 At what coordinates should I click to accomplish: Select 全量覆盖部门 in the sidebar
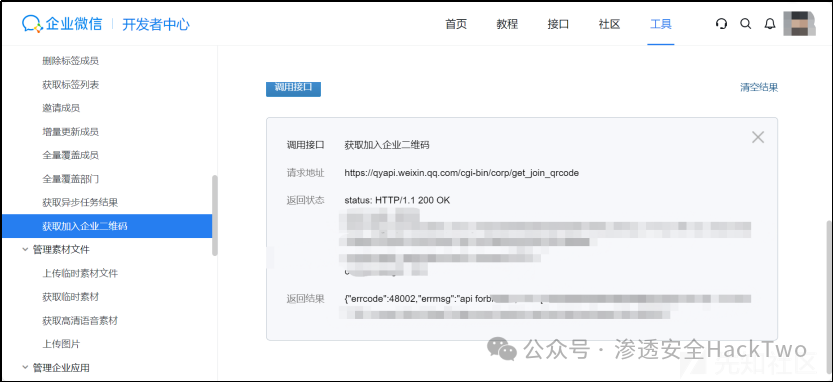(71, 179)
